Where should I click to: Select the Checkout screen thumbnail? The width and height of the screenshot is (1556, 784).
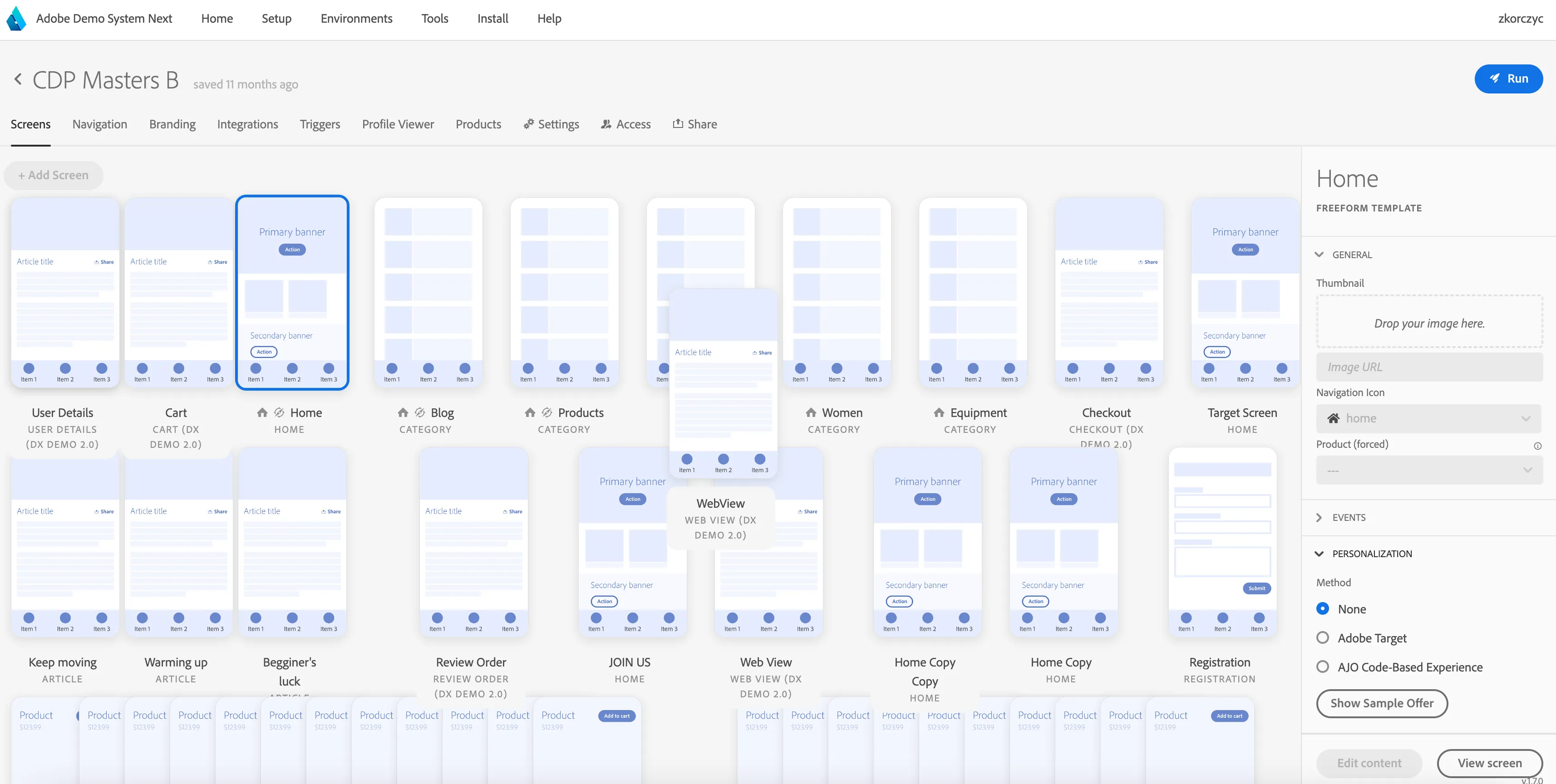(1108, 293)
